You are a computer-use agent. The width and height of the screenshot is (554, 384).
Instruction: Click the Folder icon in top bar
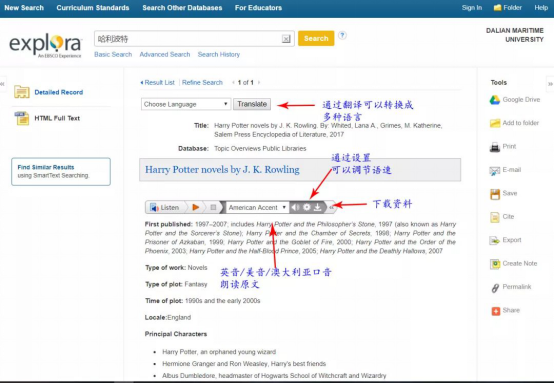[497, 7]
